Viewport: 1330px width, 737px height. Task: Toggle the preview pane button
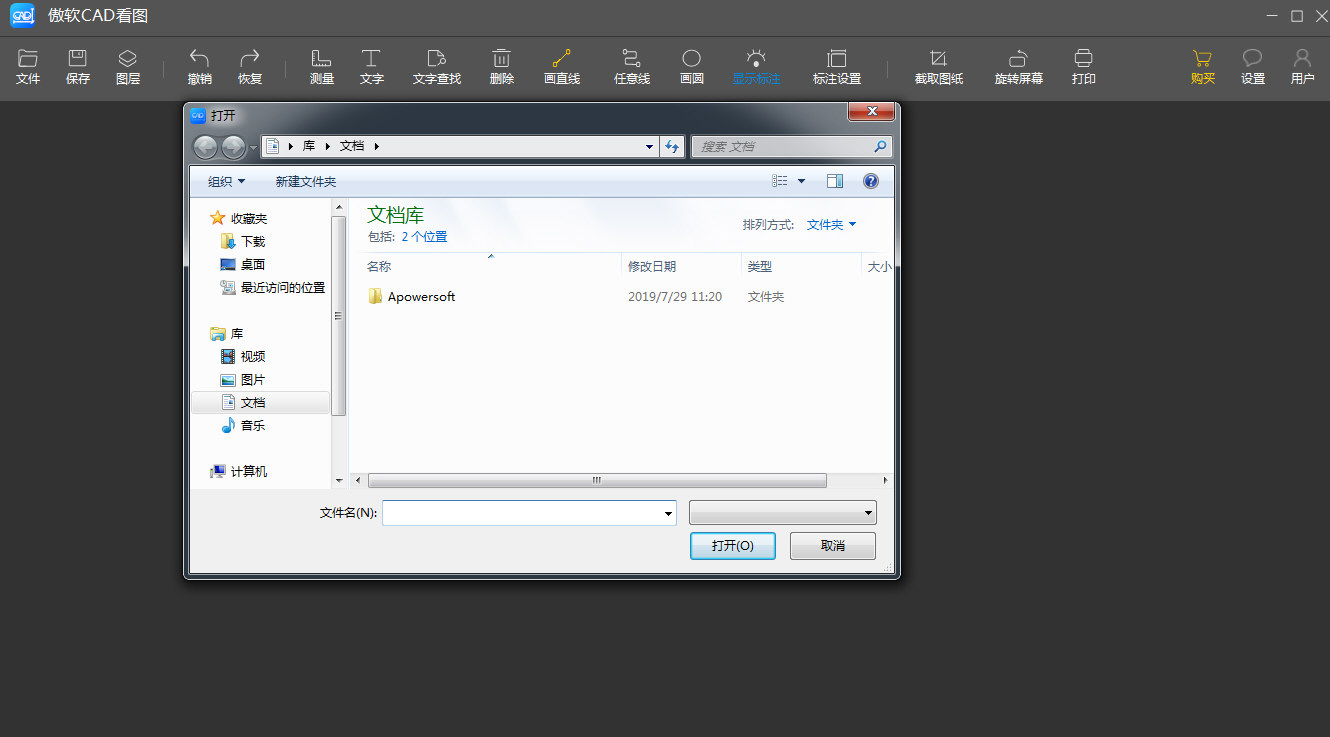[835, 181]
